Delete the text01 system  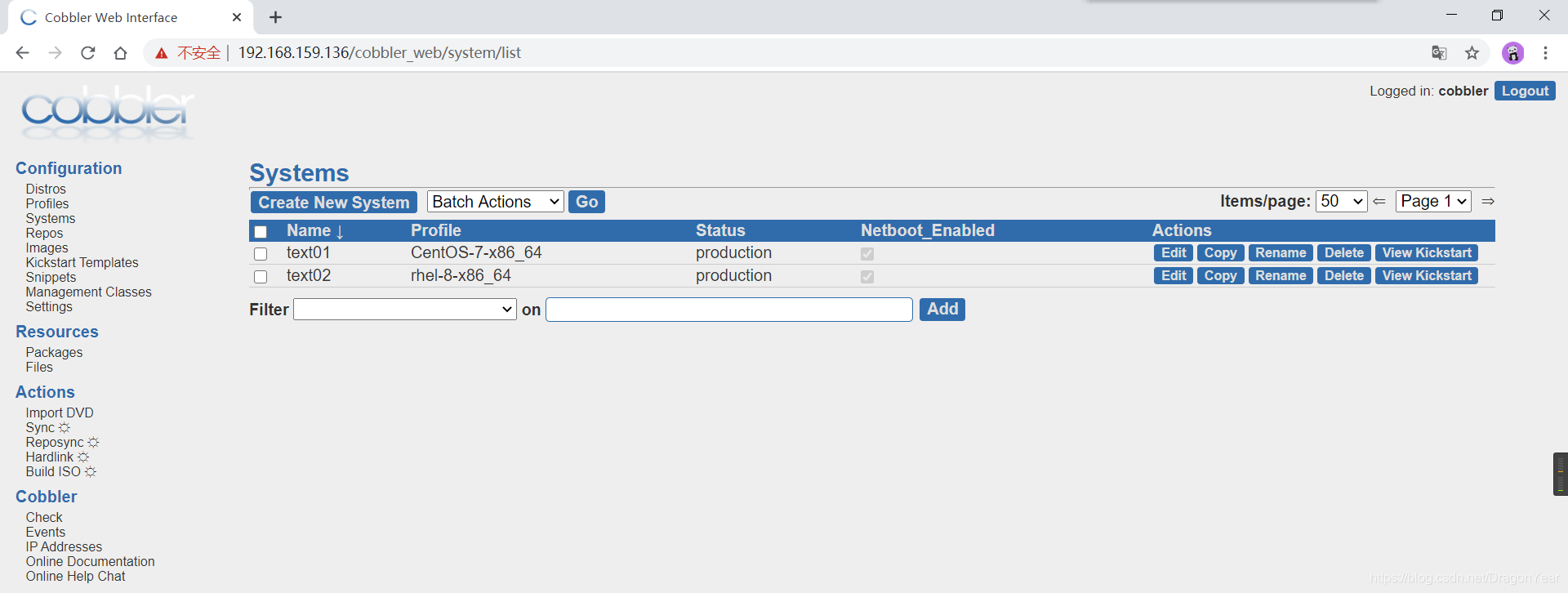pos(1344,253)
